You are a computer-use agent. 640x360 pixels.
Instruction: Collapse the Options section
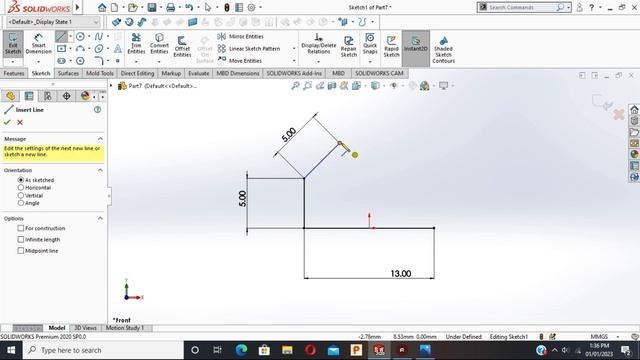[x=100, y=218]
